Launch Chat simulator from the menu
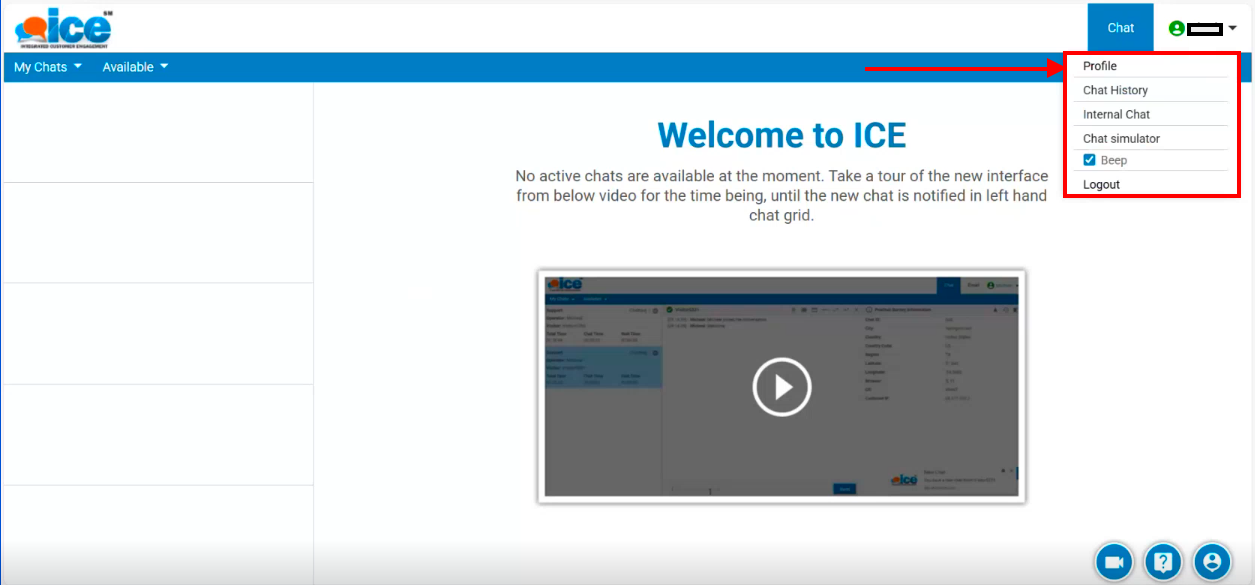Screen dimensions: 1255x585 [1121, 138]
